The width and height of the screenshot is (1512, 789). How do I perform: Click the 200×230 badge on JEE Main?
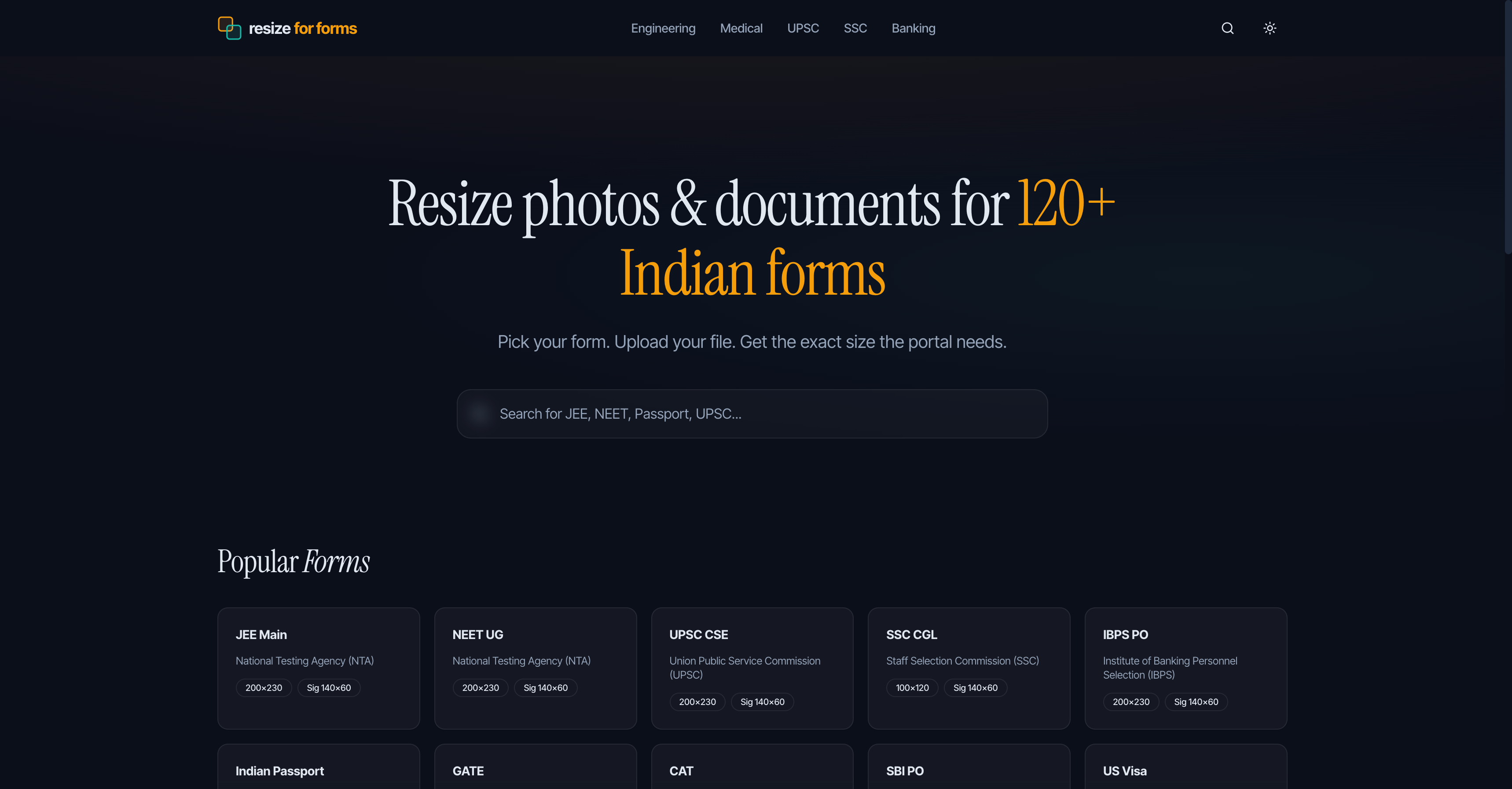click(264, 687)
